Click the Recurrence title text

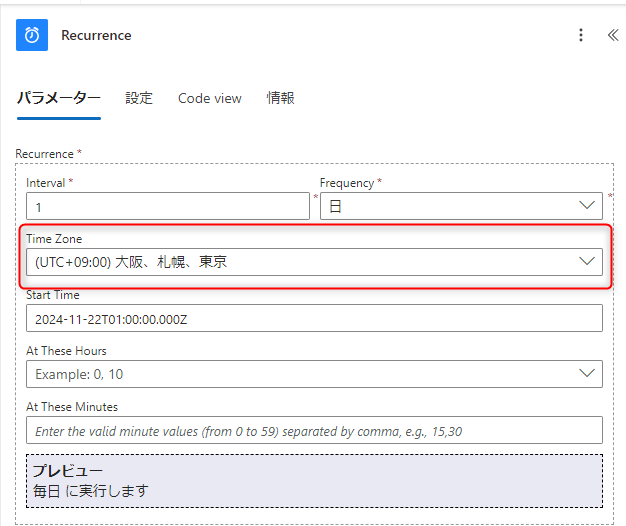(x=96, y=35)
